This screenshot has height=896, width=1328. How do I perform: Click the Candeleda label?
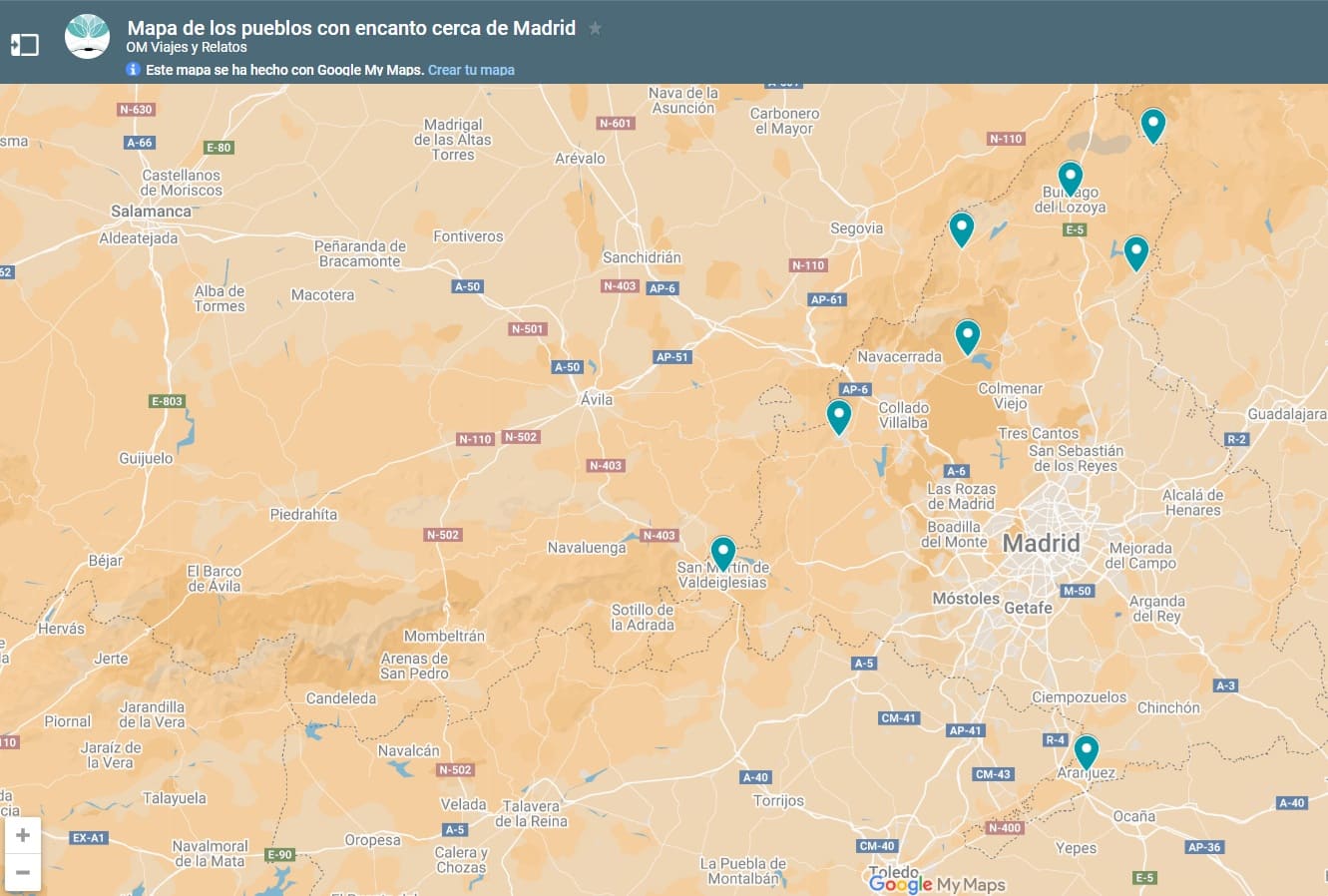(x=341, y=699)
